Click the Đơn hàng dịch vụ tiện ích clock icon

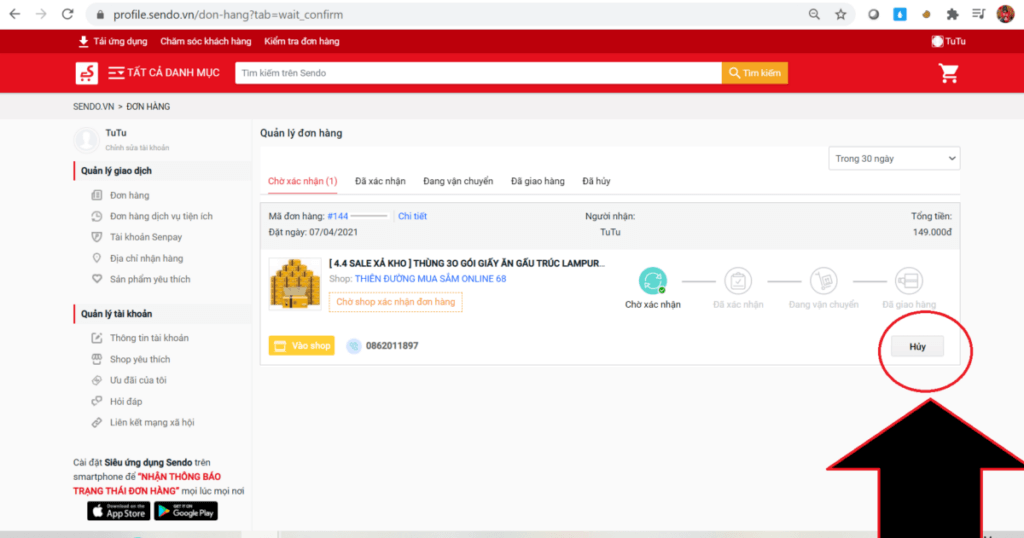97,216
